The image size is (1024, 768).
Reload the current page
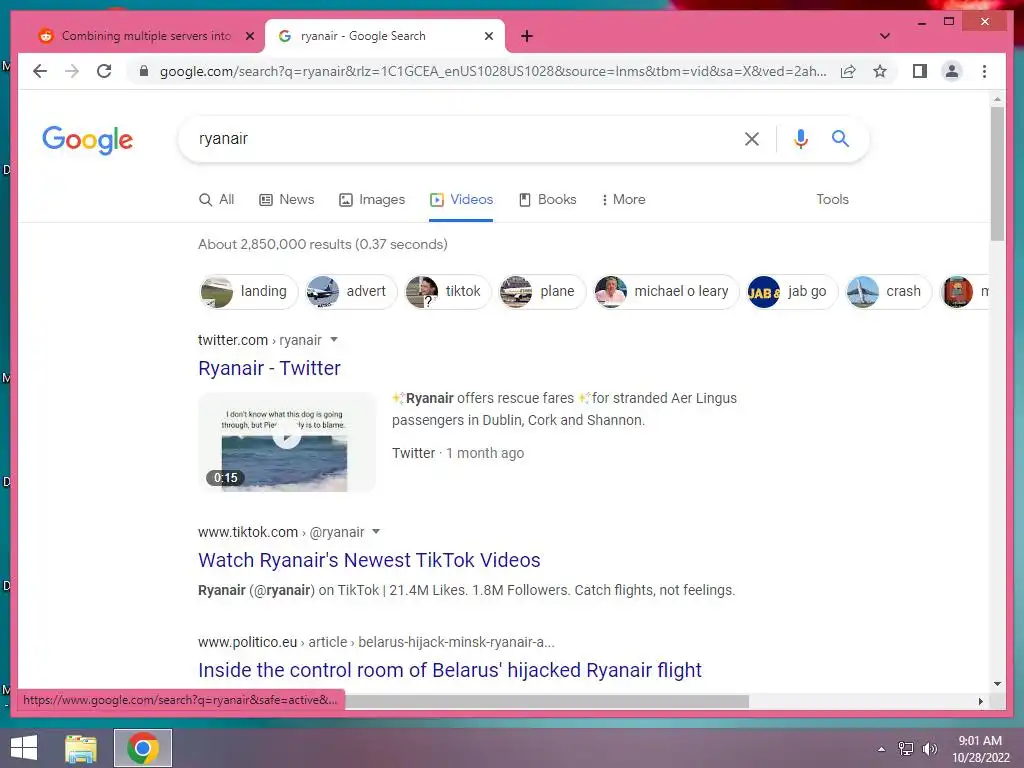pyautogui.click(x=104, y=71)
